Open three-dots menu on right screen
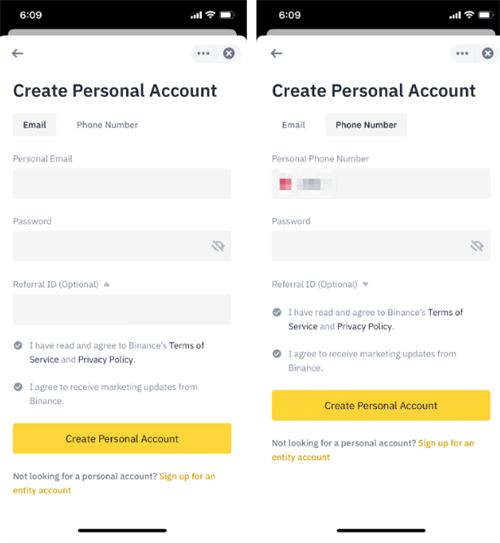The height and width of the screenshot is (543, 500). (x=462, y=53)
